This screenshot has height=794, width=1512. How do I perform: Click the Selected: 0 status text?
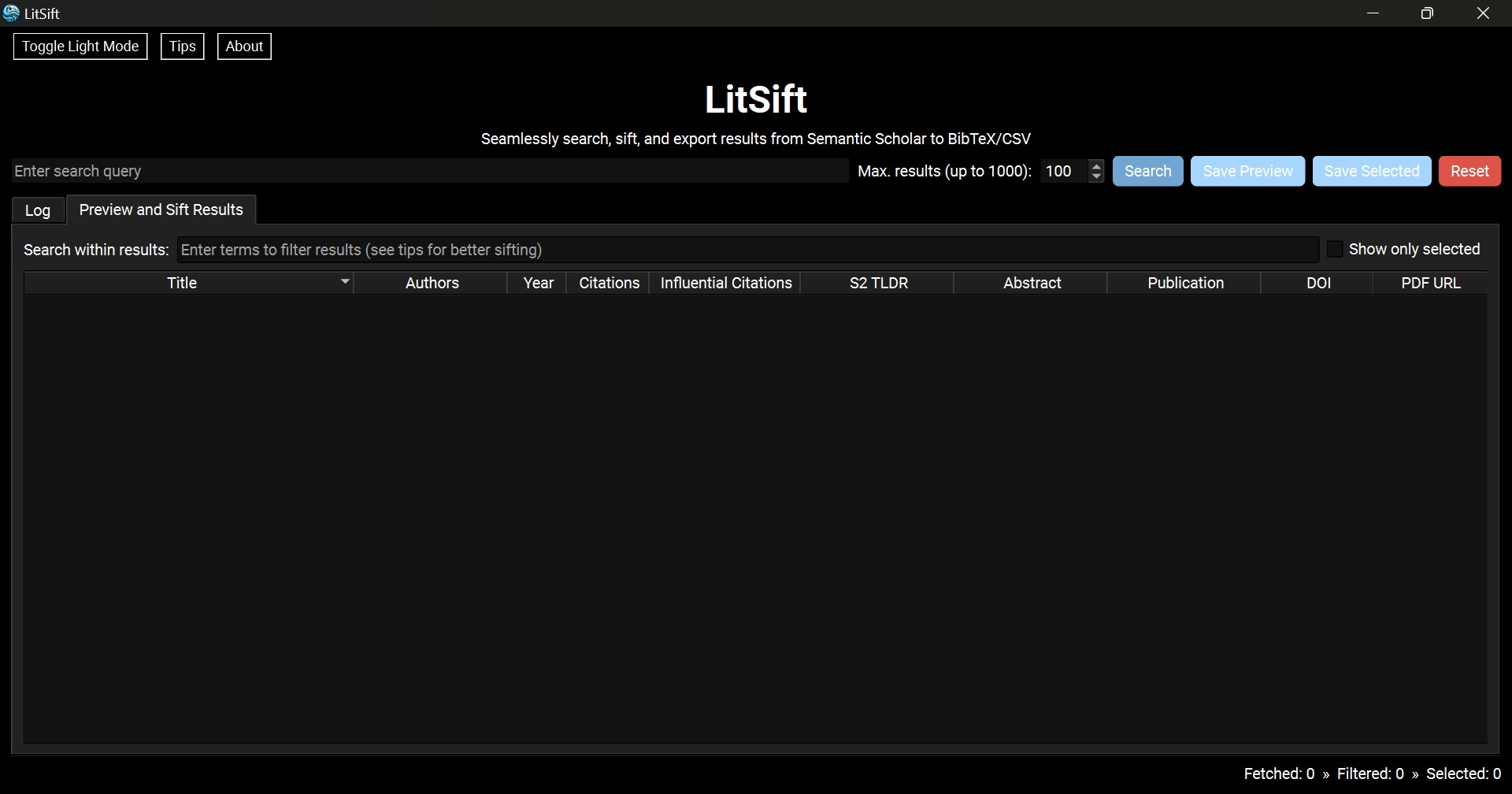1463,774
